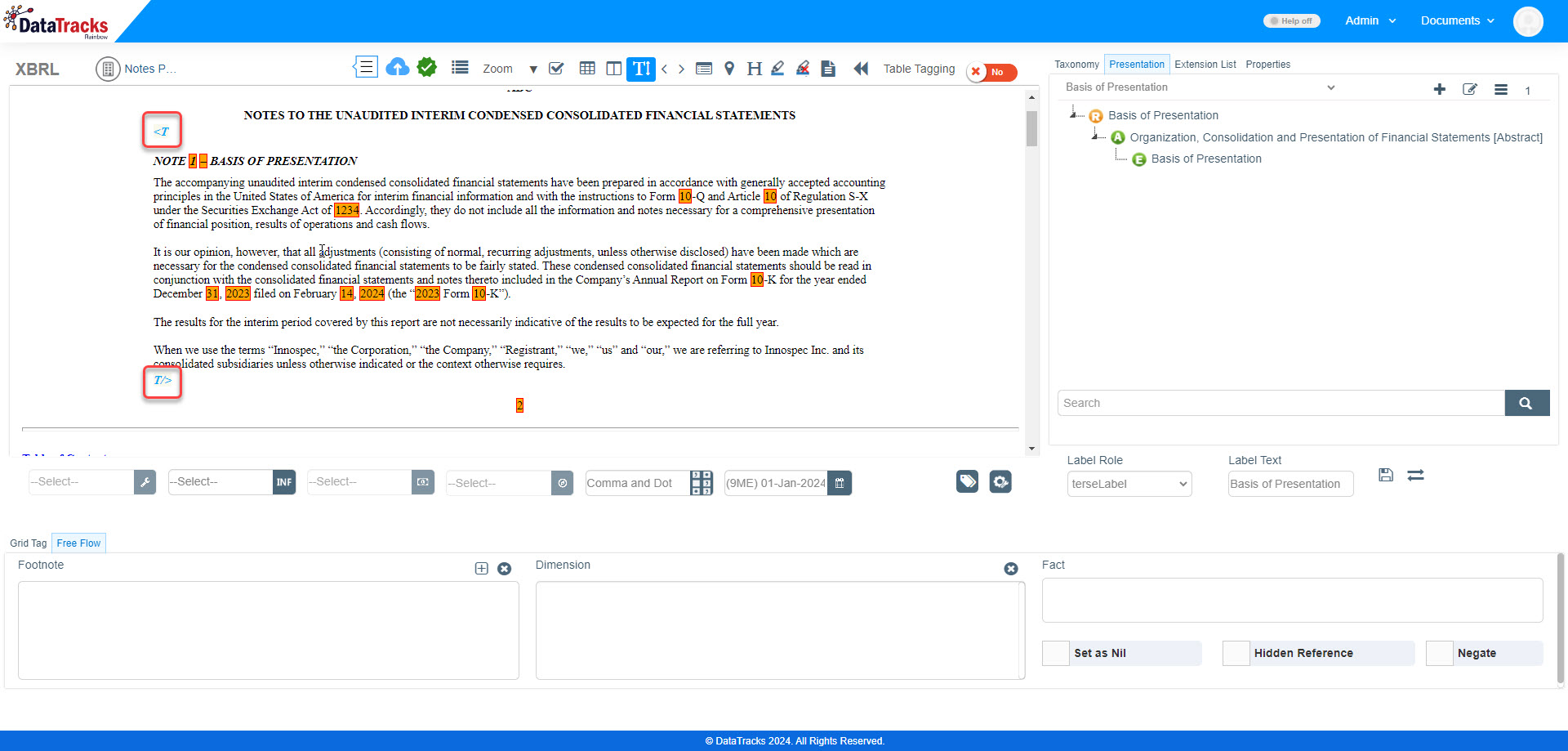The width and height of the screenshot is (1568, 751).
Task: Click the document vertical scrollbar thumb
Action: pyautogui.click(x=1031, y=128)
